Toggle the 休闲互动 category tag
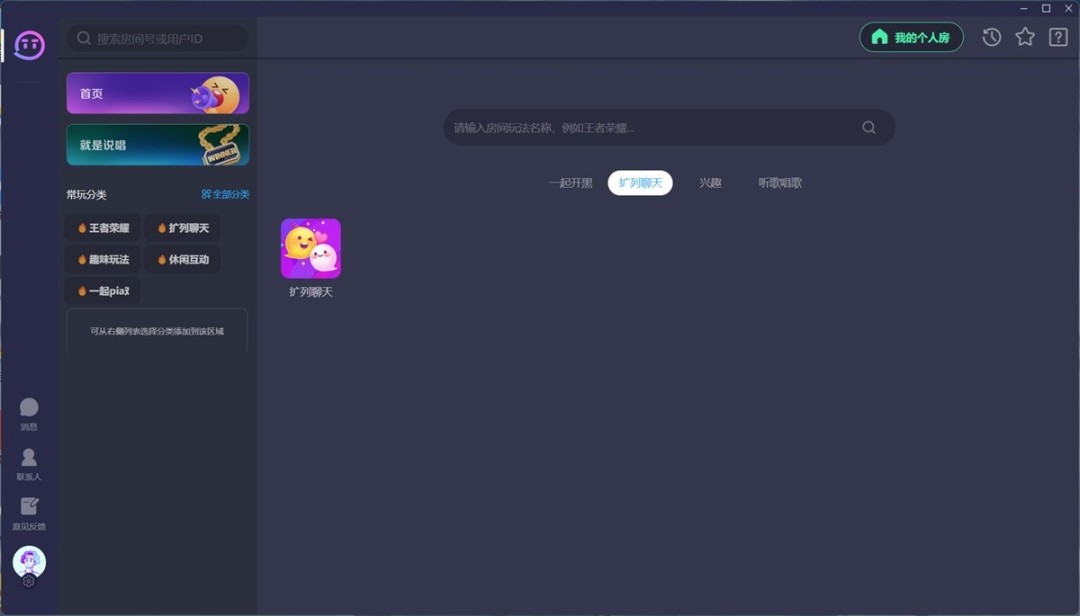1080x616 pixels. [x=182, y=259]
